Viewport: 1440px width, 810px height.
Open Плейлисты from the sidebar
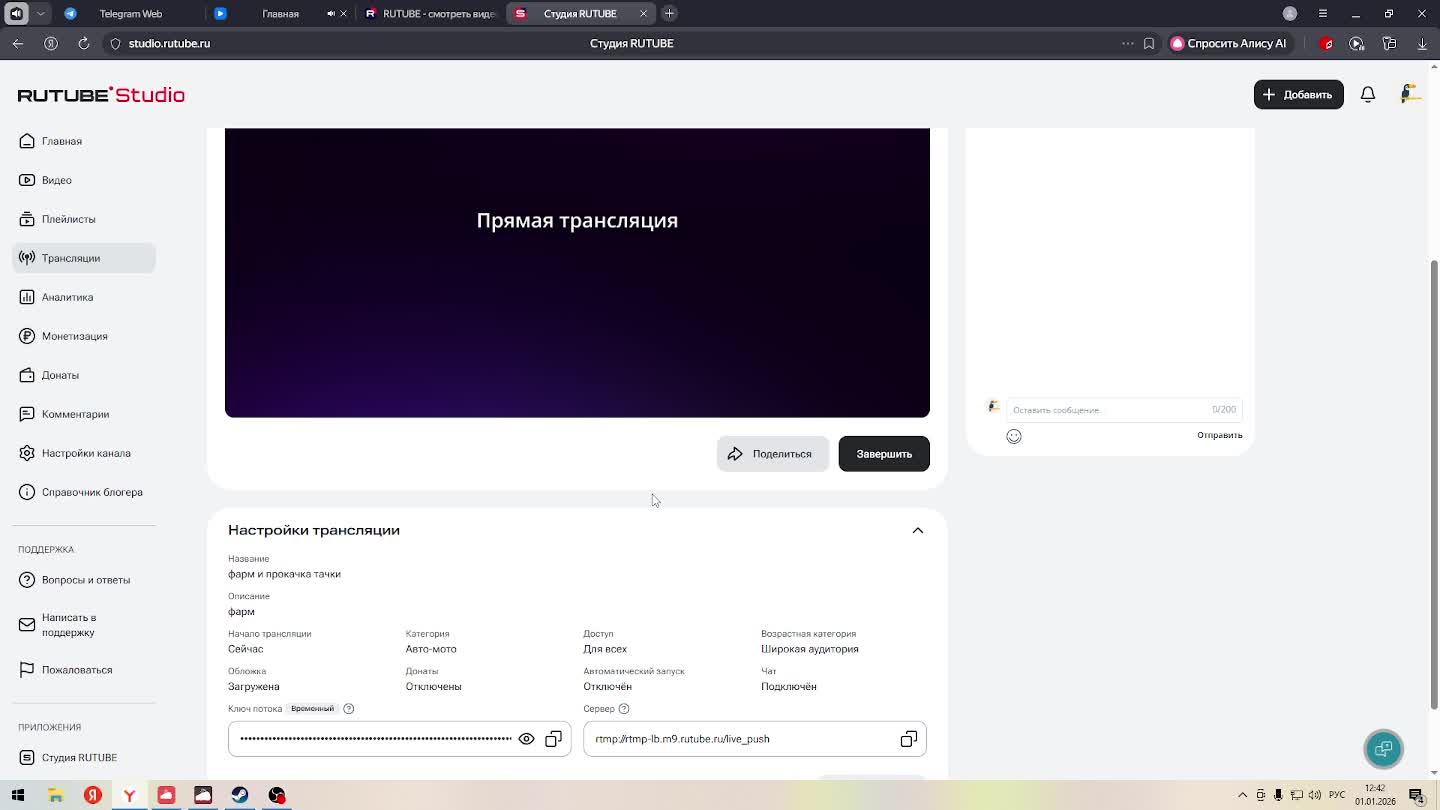84,219
